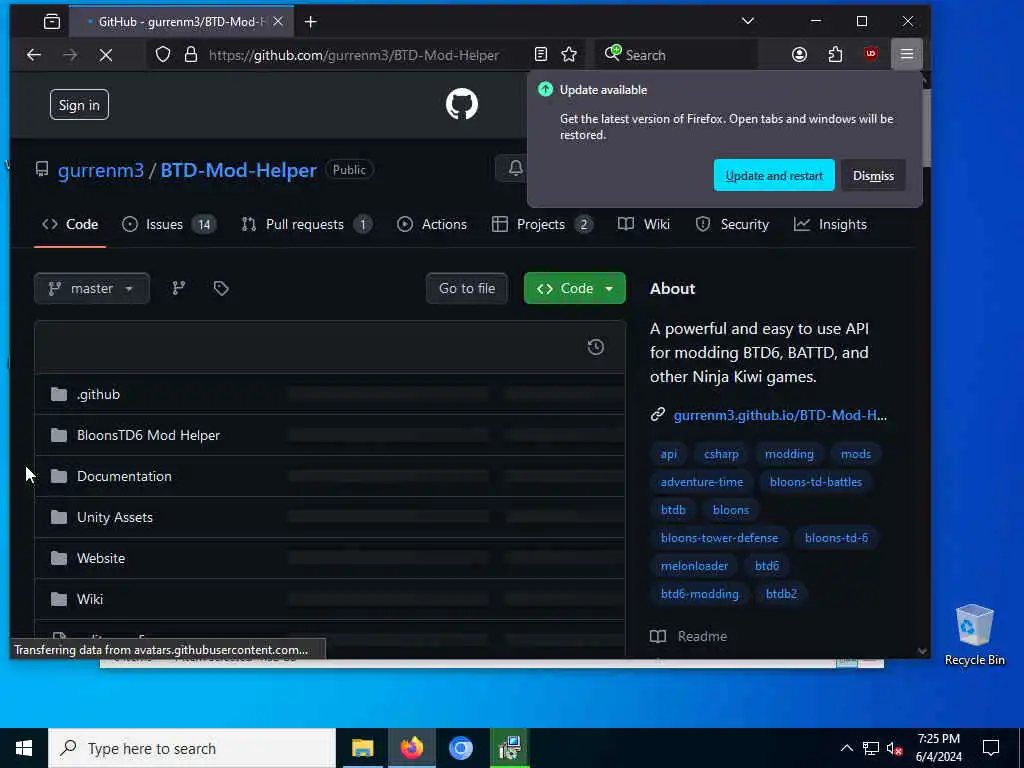This screenshot has height=768, width=1024.
Task: Open File Explorer from the taskbar
Action: [362, 748]
